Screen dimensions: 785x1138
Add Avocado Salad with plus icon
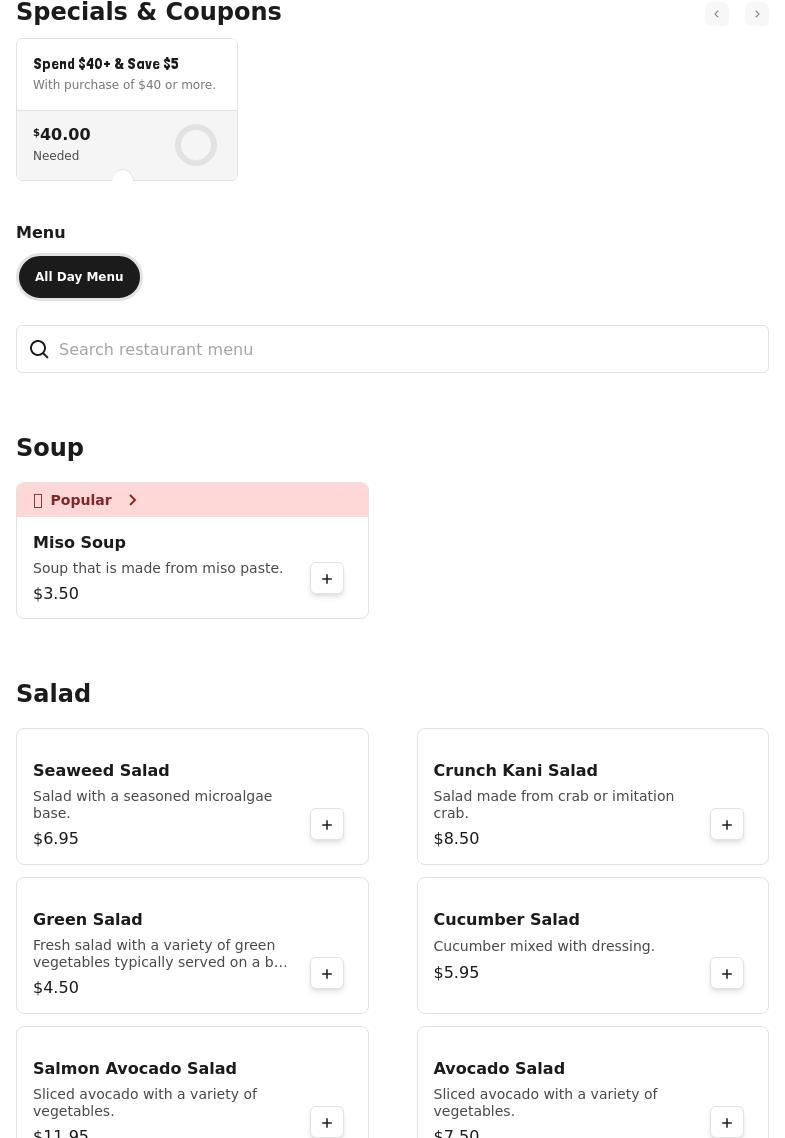point(727,1123)
